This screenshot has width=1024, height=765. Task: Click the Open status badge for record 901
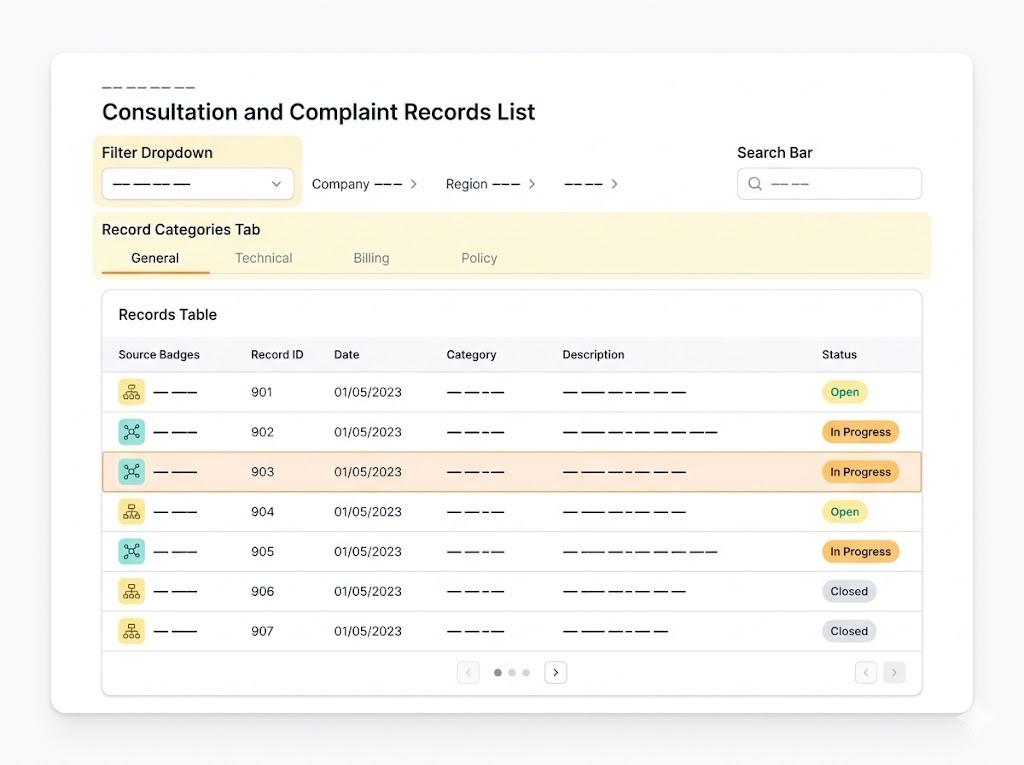coord(844,392)
